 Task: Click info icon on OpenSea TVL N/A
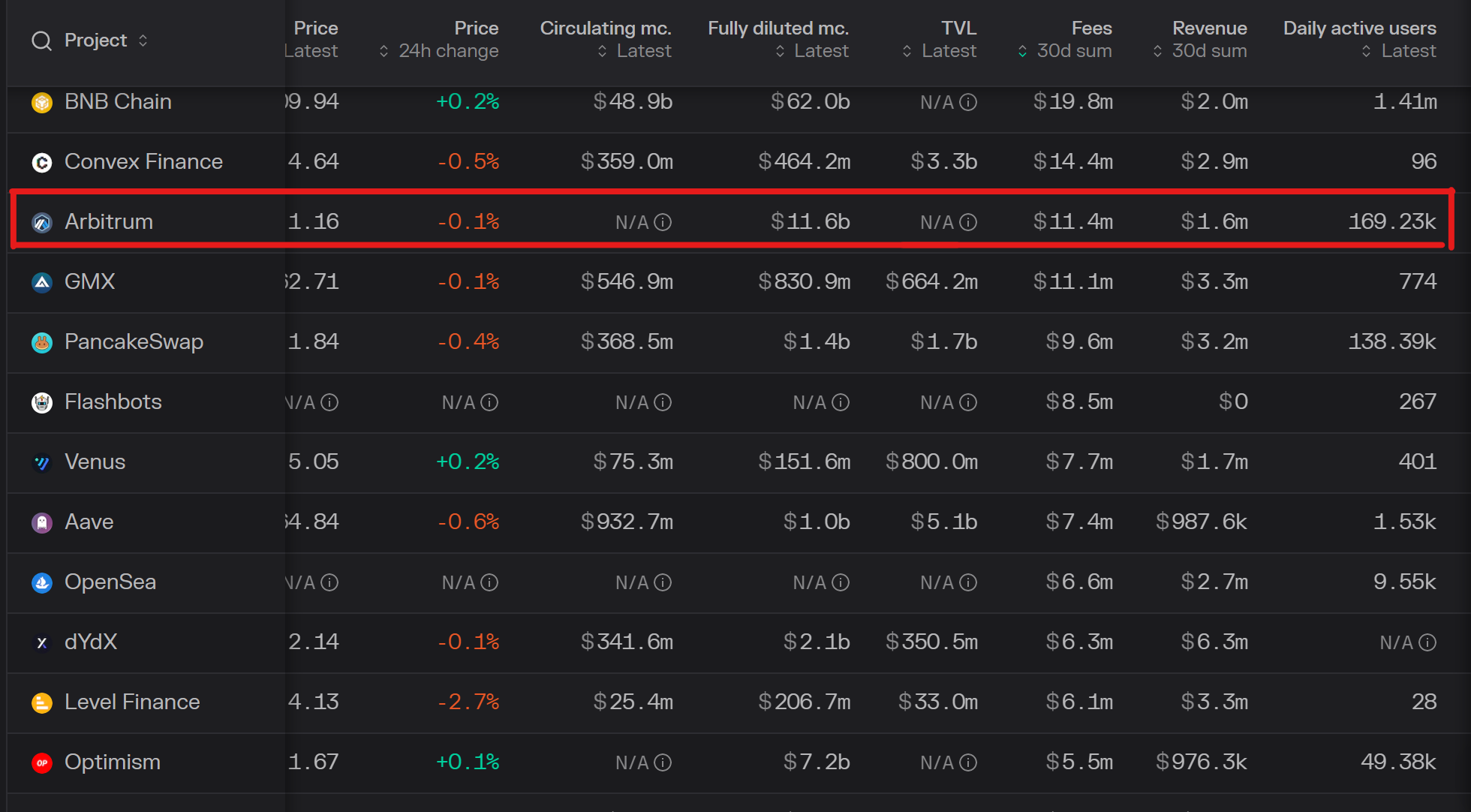click(968, 582)
